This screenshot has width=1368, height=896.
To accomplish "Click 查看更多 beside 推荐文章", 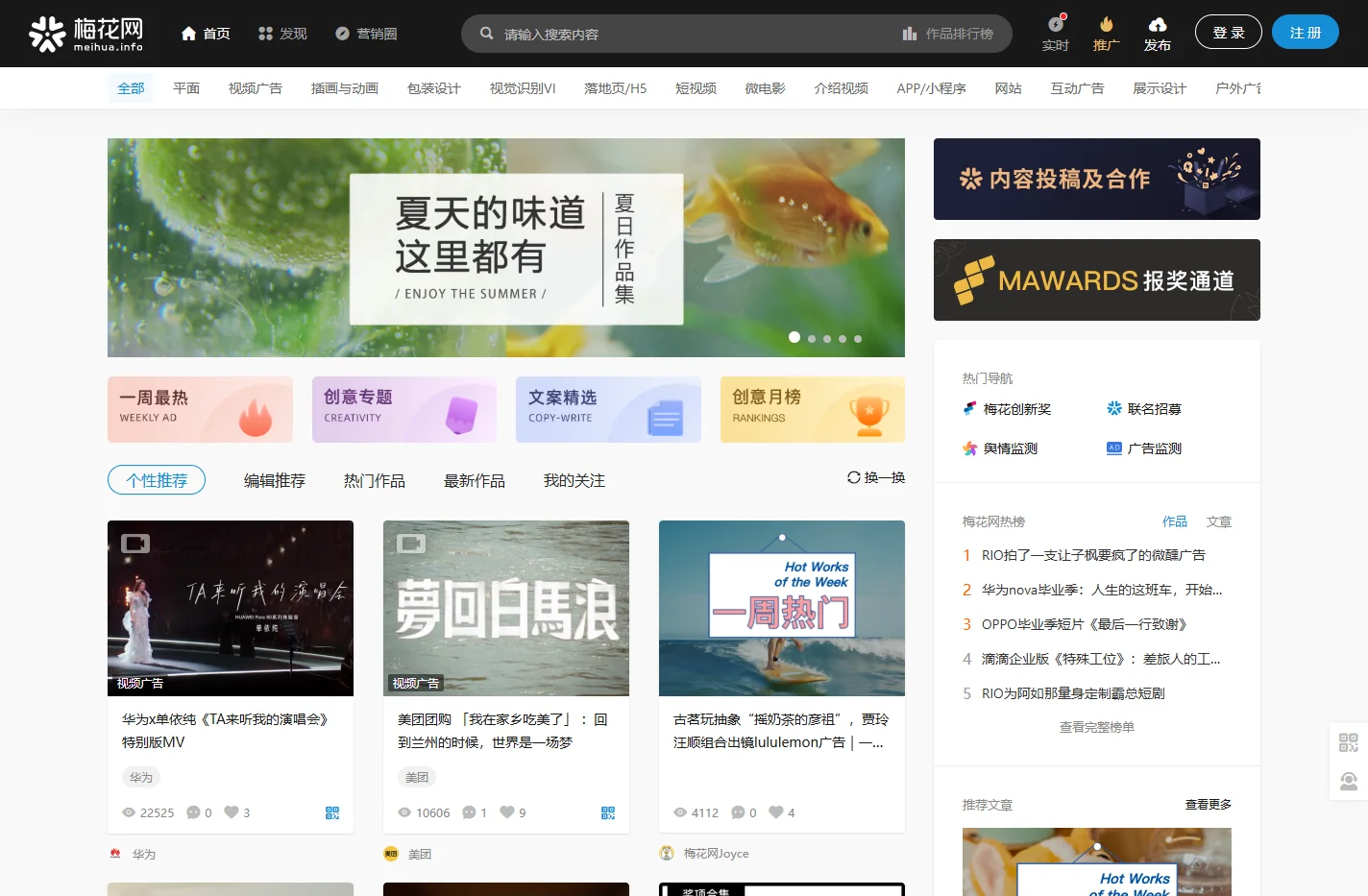I will click(1209, 805).
